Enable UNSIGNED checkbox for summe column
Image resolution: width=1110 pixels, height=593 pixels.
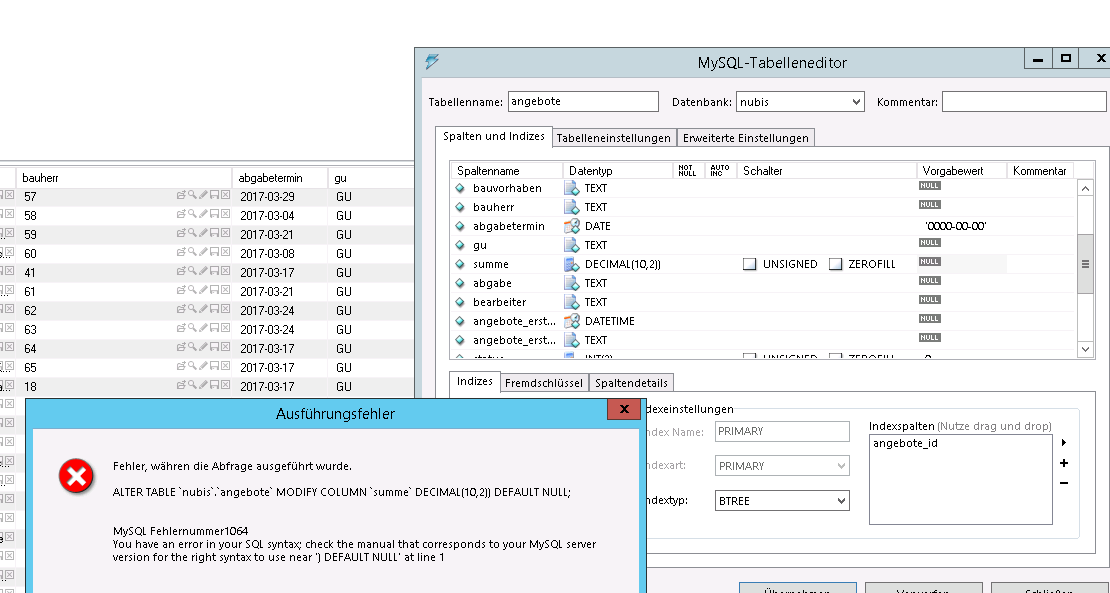tap(749, 264)
